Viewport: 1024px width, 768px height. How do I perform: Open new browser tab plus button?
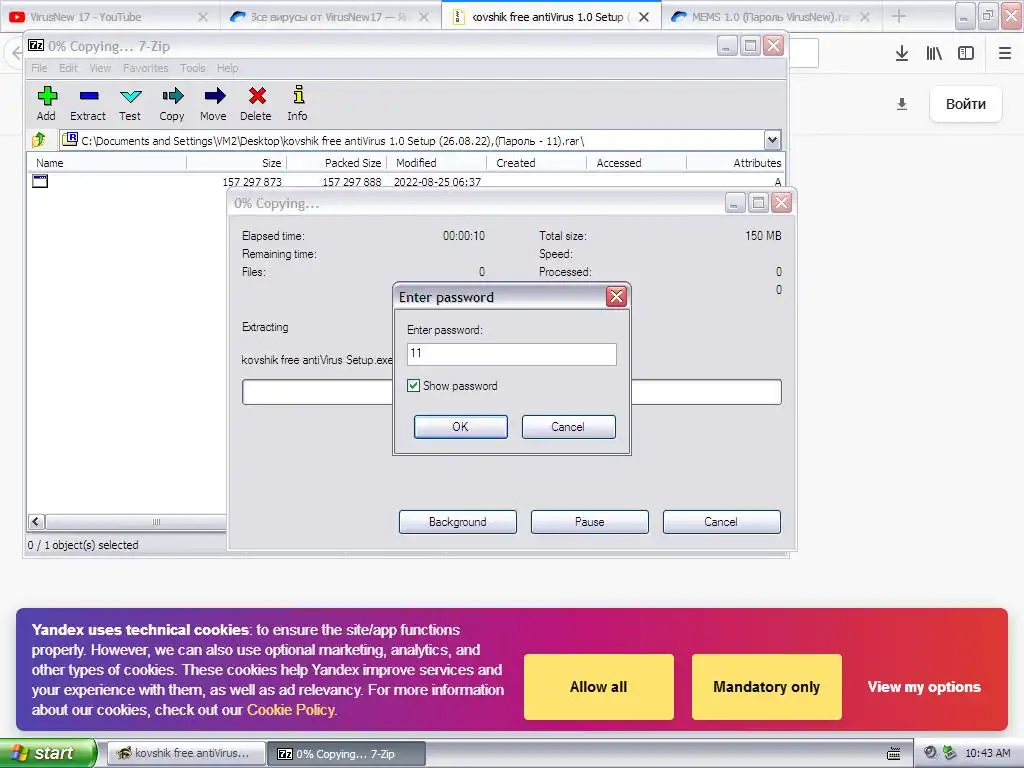(x=899, y=16)
